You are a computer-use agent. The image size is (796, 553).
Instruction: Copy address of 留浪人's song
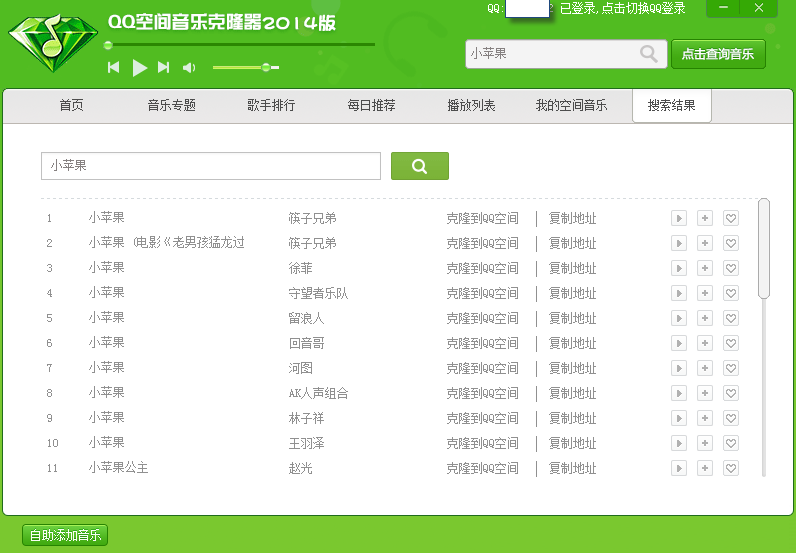(573, 318)
